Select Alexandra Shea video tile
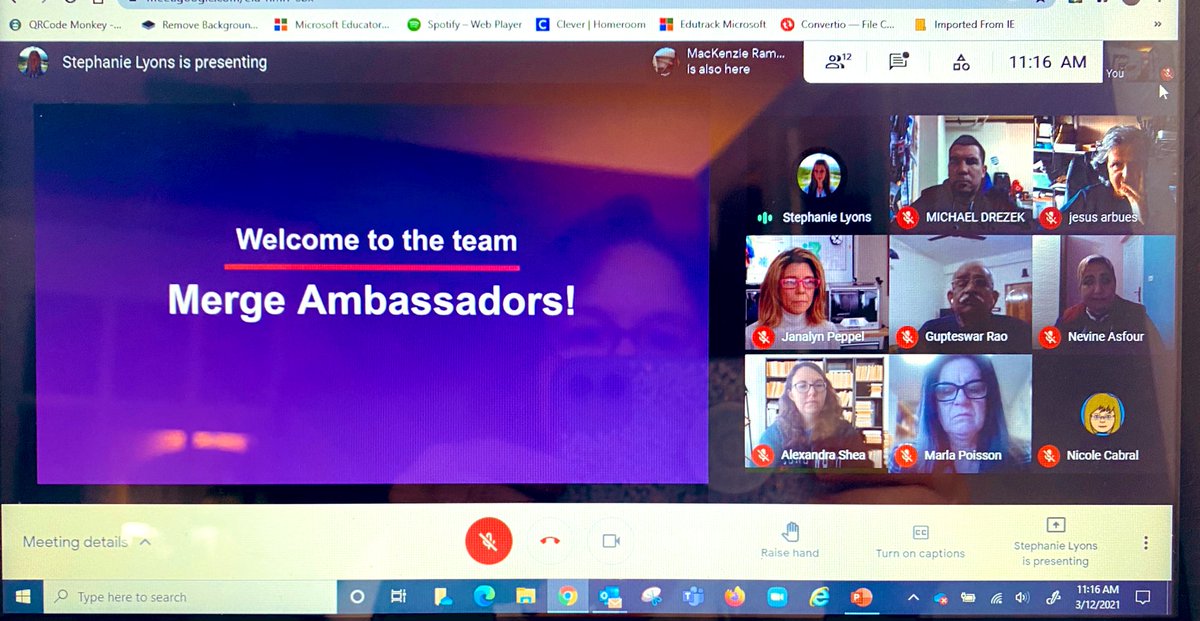Screen dimensions: 1200x621 tap(816, 411)
